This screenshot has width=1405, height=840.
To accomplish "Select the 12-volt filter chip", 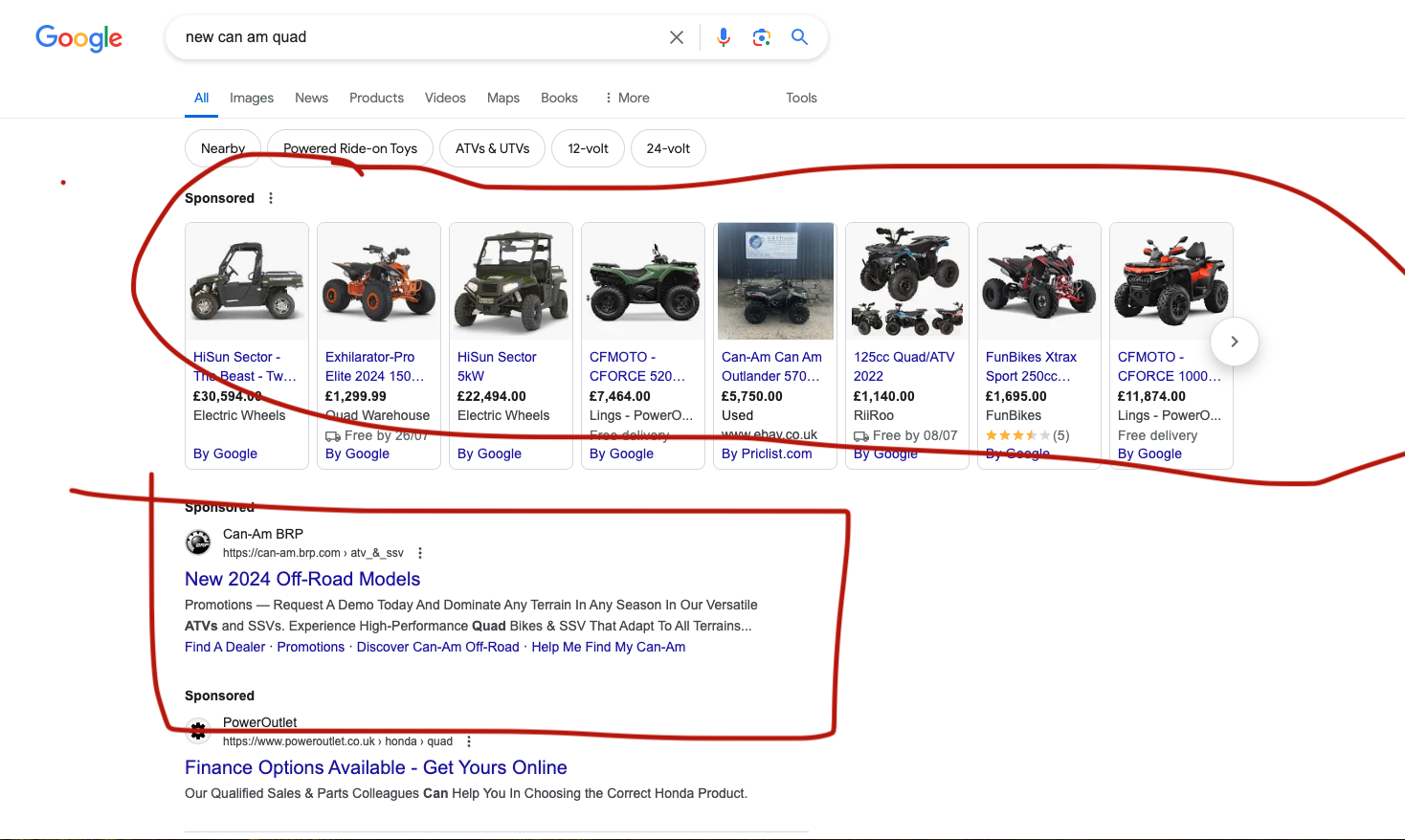I will (588, 148).
